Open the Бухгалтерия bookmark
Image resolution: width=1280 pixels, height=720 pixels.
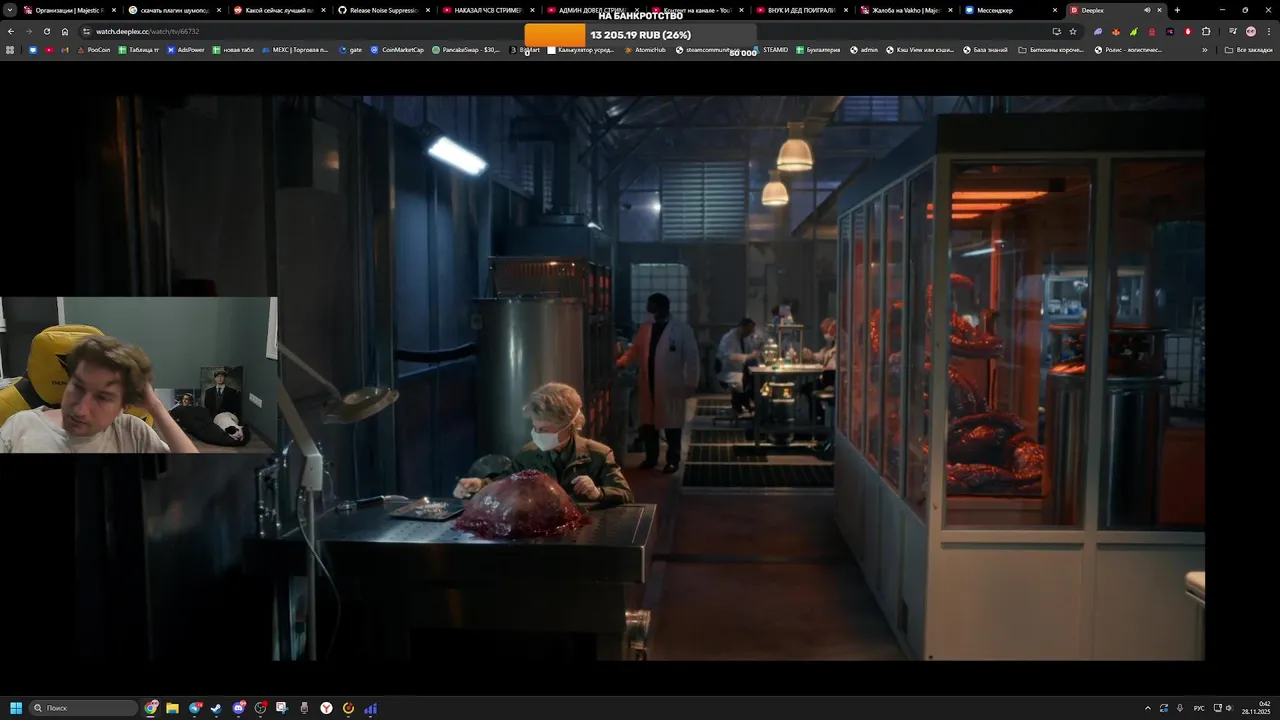click(x=818, y=49)
